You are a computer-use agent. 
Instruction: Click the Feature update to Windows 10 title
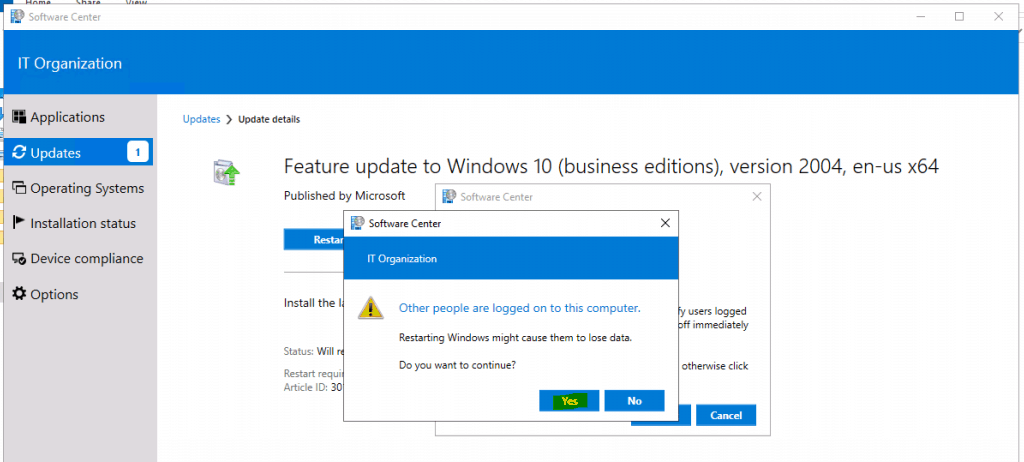[x=611, y=167]
